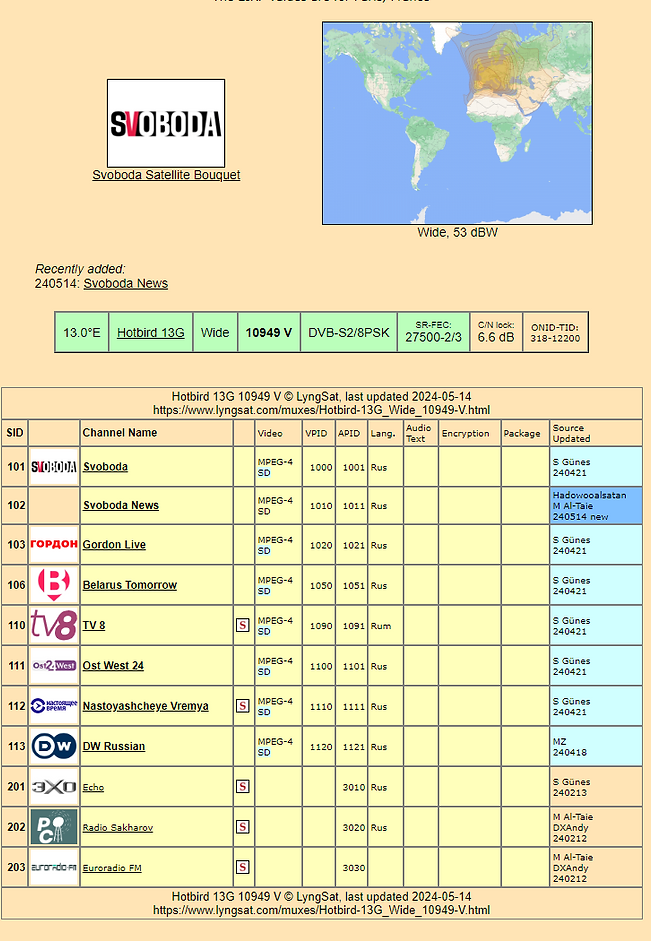Click the S stream icon for Euroradio FM
The width and height of the screenshot is (651, 941).
[242, 867]
